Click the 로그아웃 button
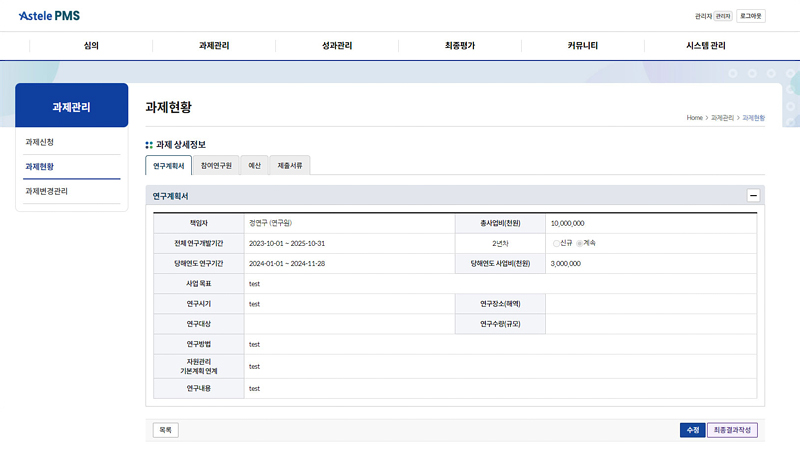Image resolution: width=800 pixels, height=467 pixels. pyautogui.click(x=751, y=16)
